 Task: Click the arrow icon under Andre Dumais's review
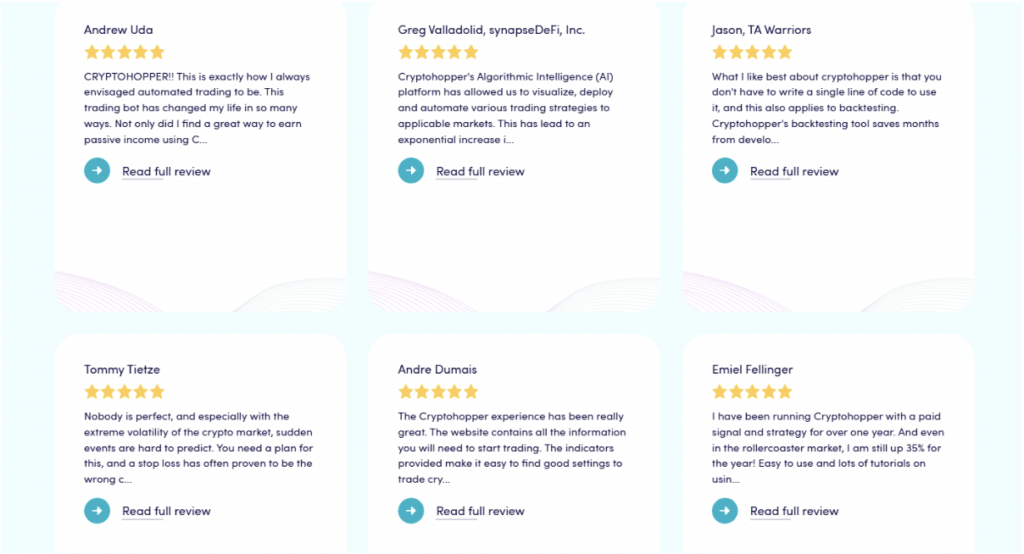tap(411, 511)
